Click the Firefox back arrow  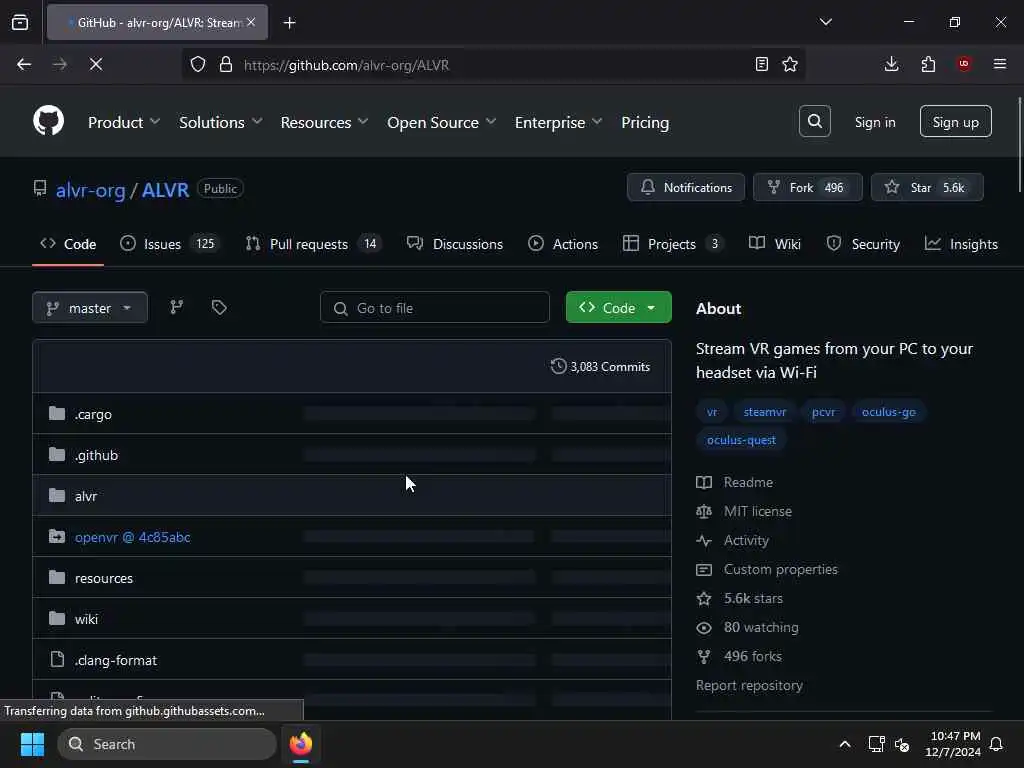click(24, 64)
